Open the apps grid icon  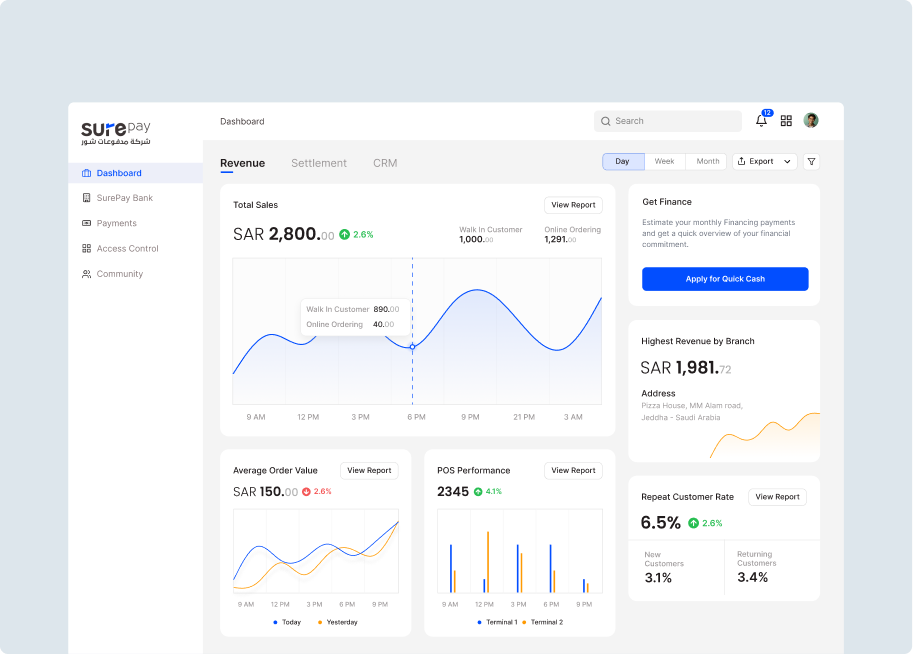786,121
